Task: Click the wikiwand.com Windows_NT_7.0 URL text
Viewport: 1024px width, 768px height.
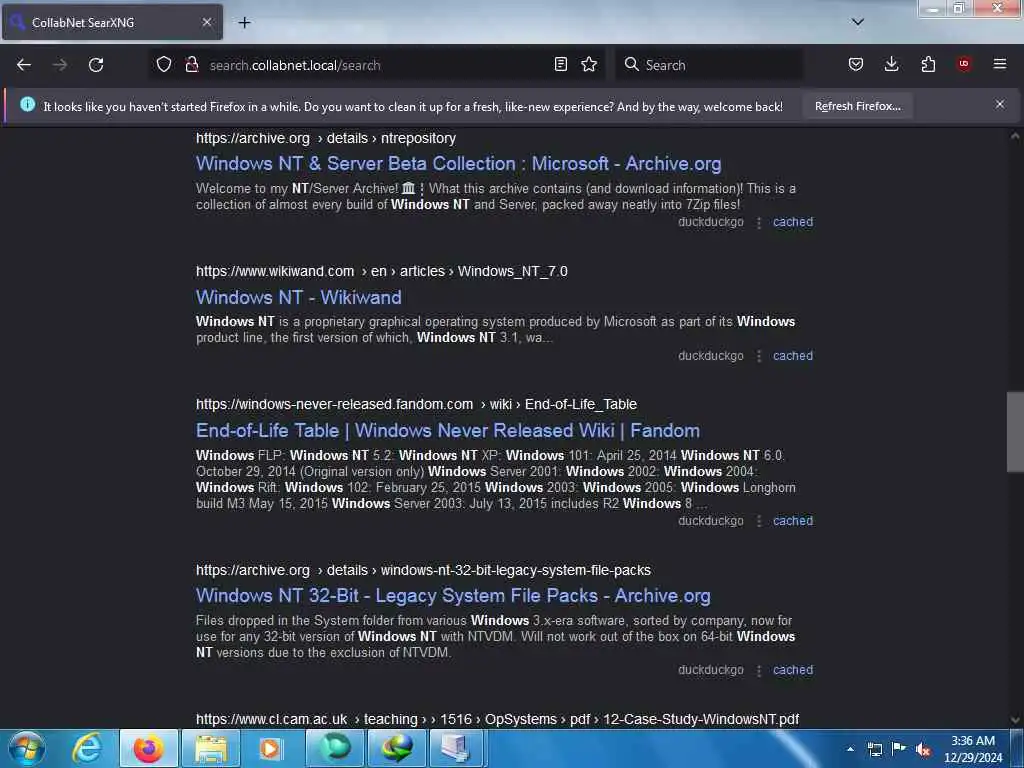Action: click(382, 271)
